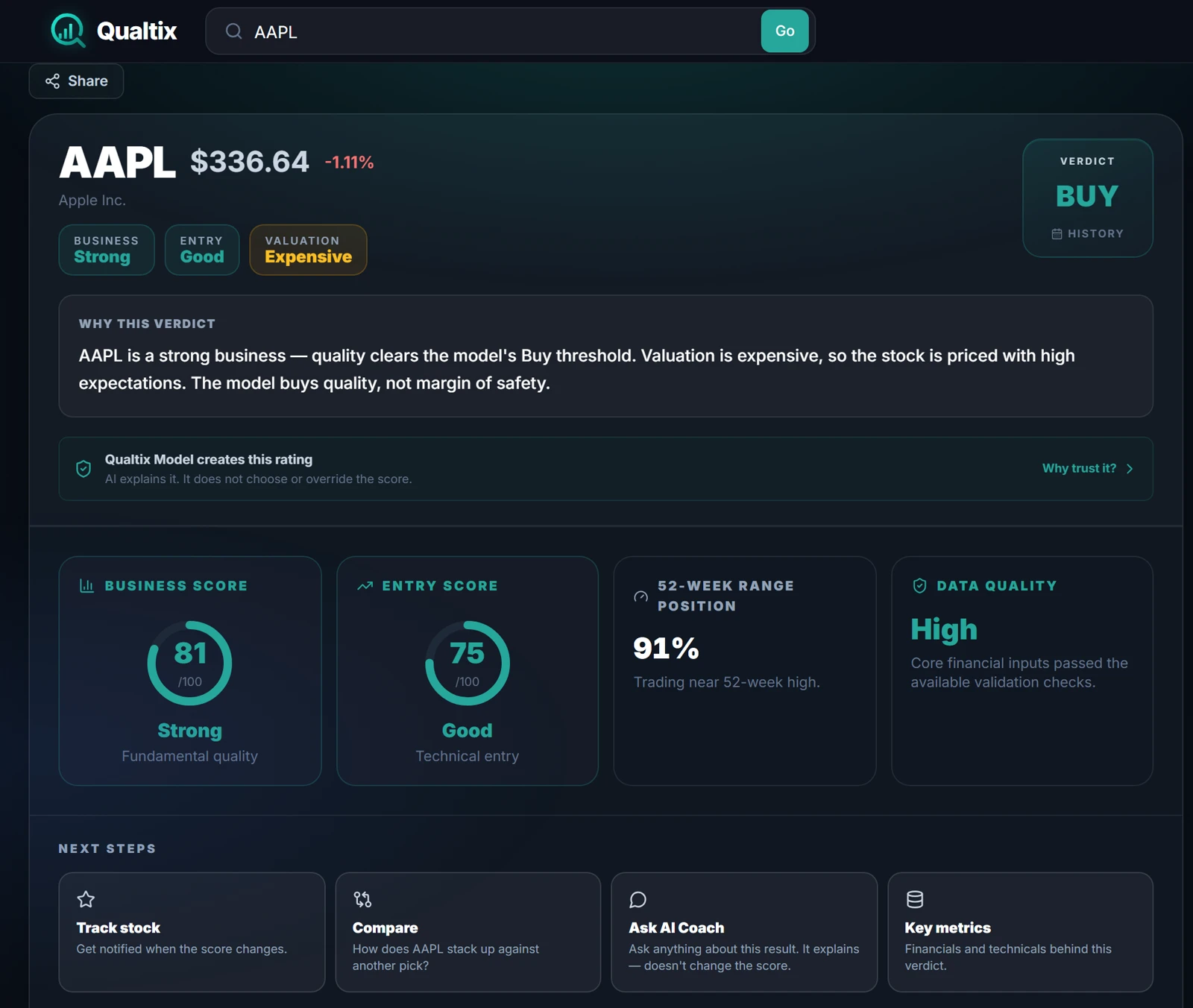
Task: Click the shield icon in Data Quality
Action: pyautogui.click(x=919, y=586)
